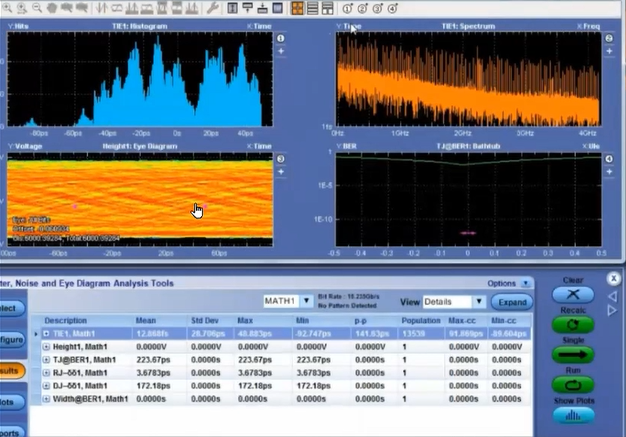The image size is (626, 437).
Task: Expand the TJ@BER1, Math1 row
Action: pos(46,360)
